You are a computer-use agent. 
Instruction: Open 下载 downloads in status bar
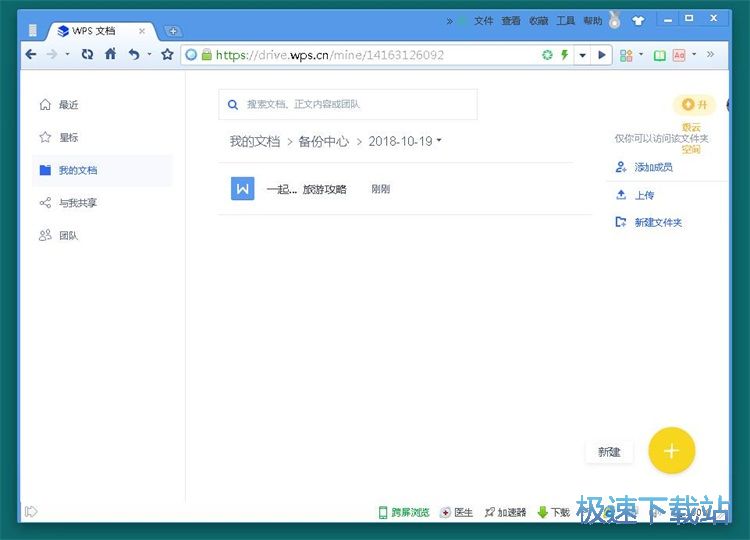click(553, 512)
